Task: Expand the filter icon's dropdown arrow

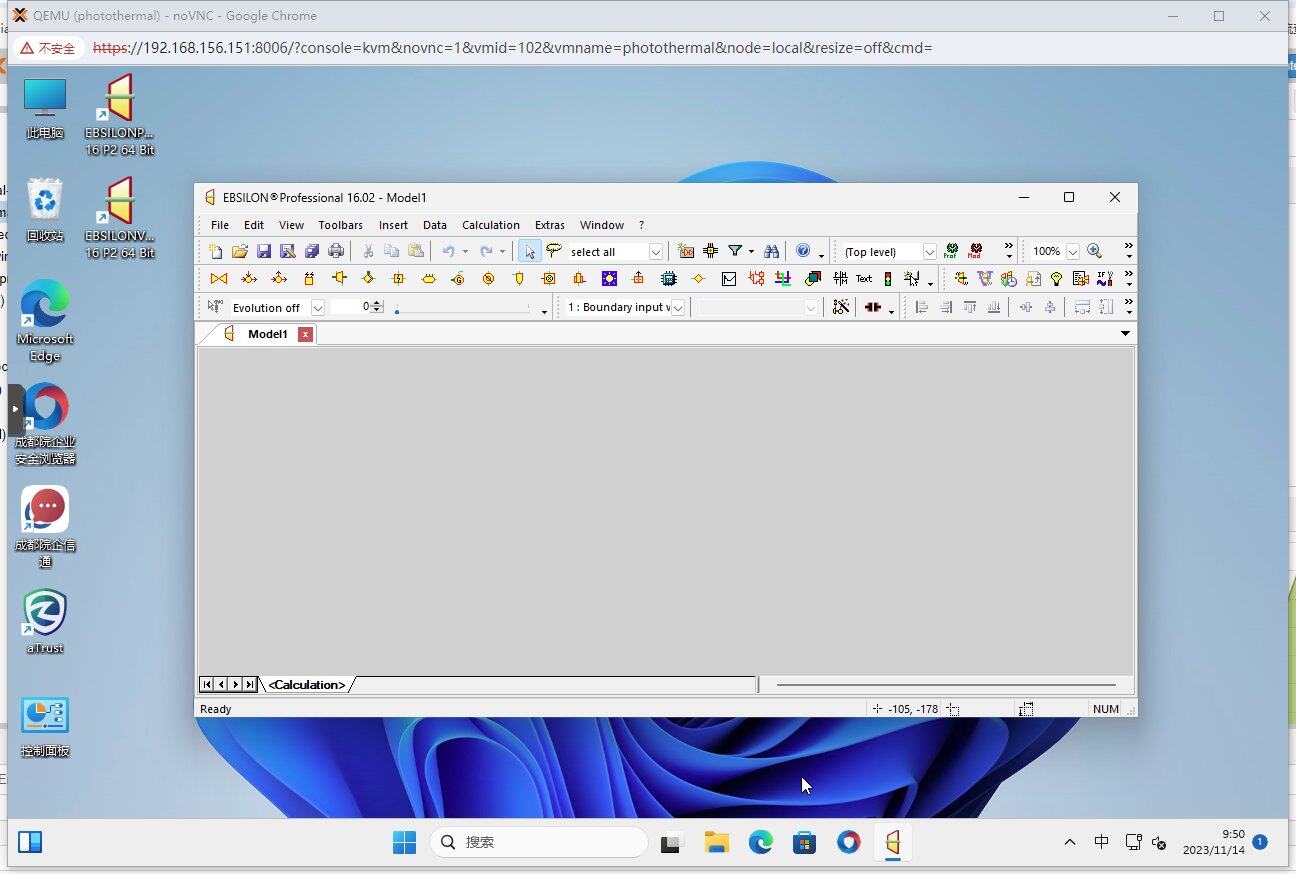Action: (751, 252)
